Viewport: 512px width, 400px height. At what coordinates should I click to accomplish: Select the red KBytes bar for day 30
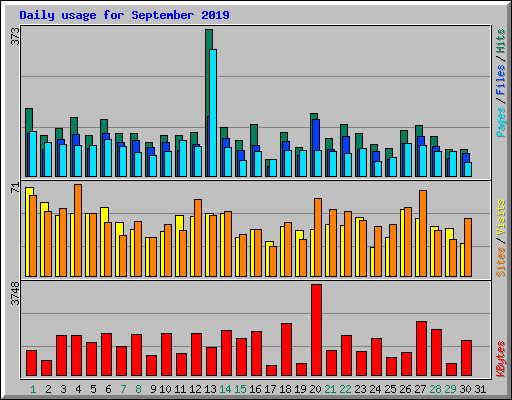466,358
